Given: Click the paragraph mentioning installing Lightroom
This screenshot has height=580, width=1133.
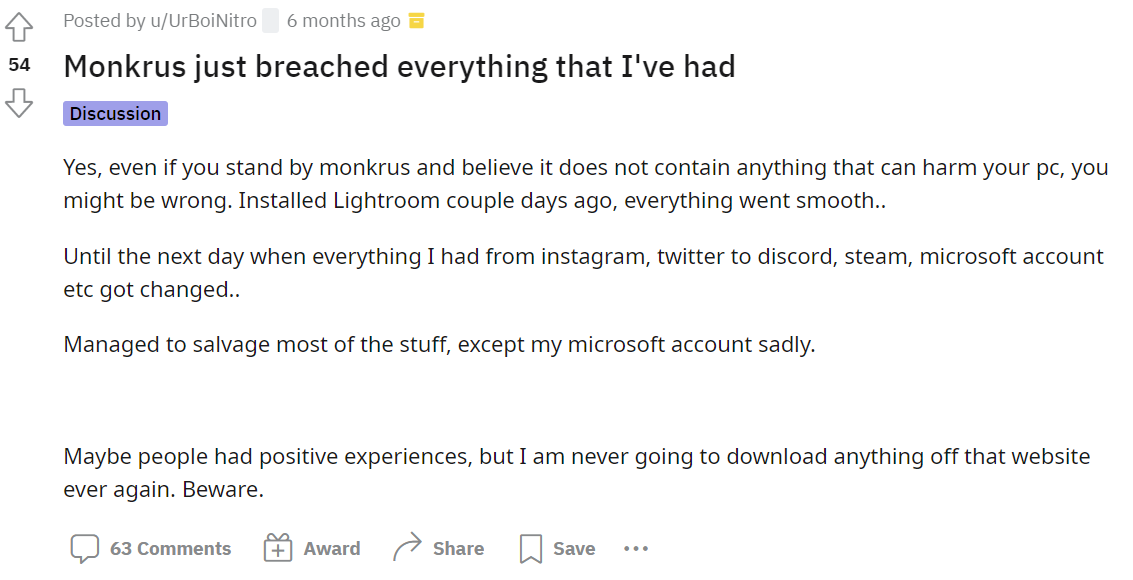Looking at the screenshot, I should (x=585, y=184).
